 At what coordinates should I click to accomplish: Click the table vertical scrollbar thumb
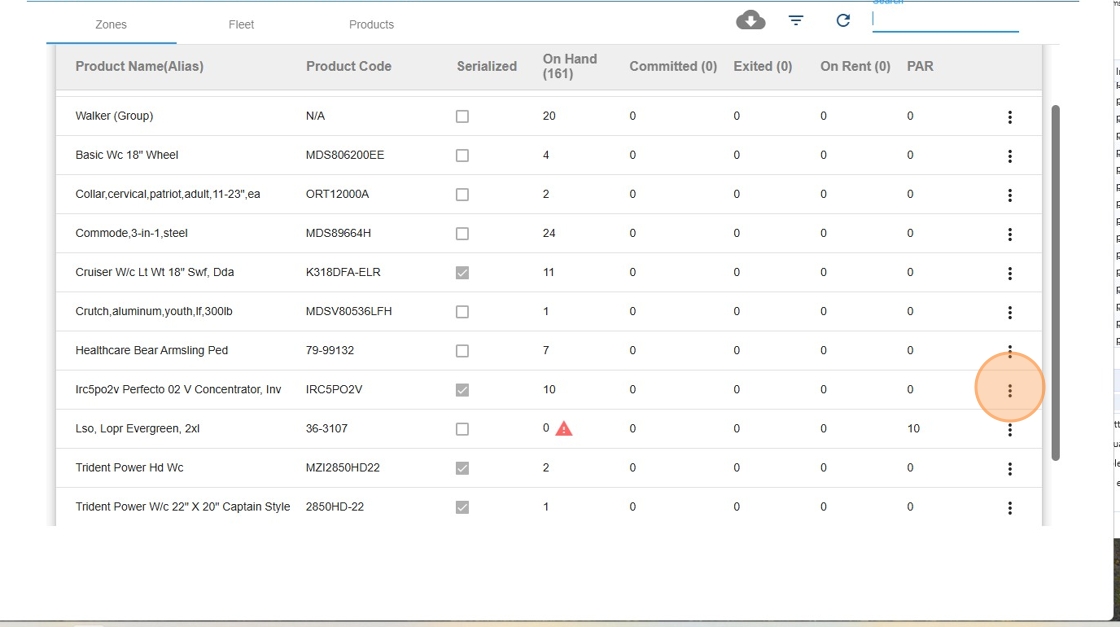[x=1056, y=283]
